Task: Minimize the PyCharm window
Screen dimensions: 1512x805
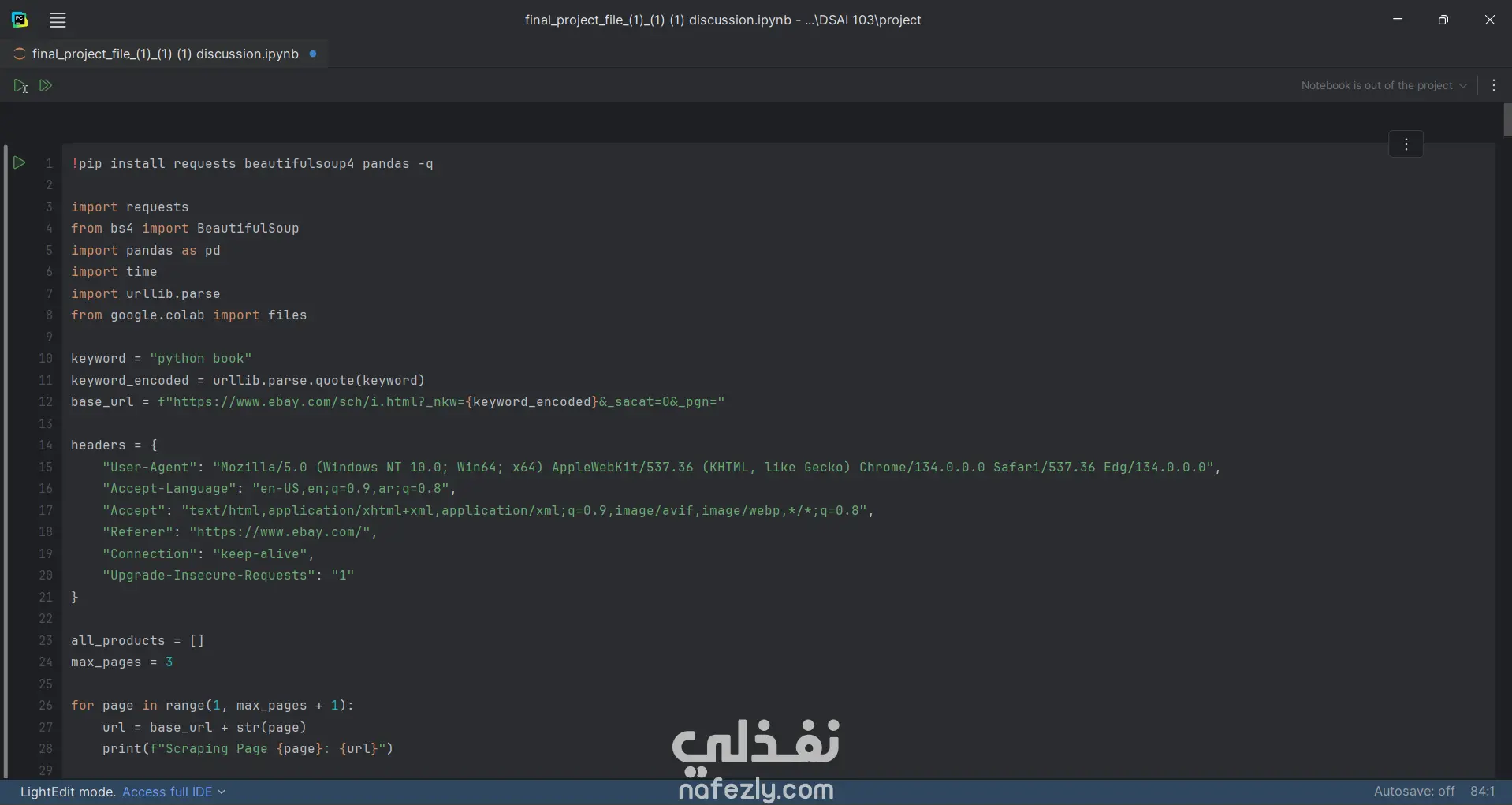Action: 1398,20
